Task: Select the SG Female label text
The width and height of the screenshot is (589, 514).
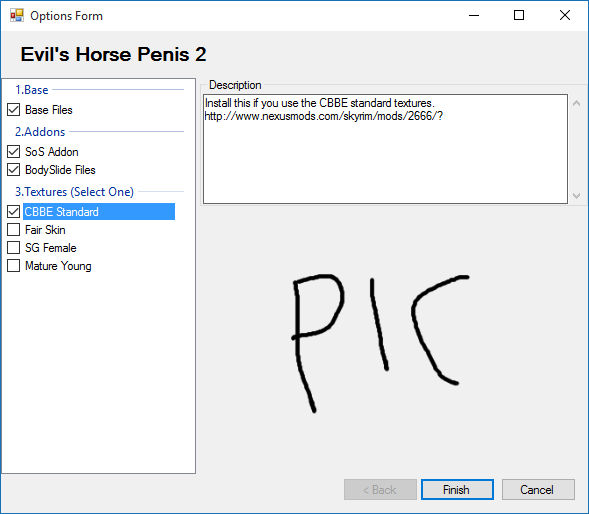Action: 51,248
